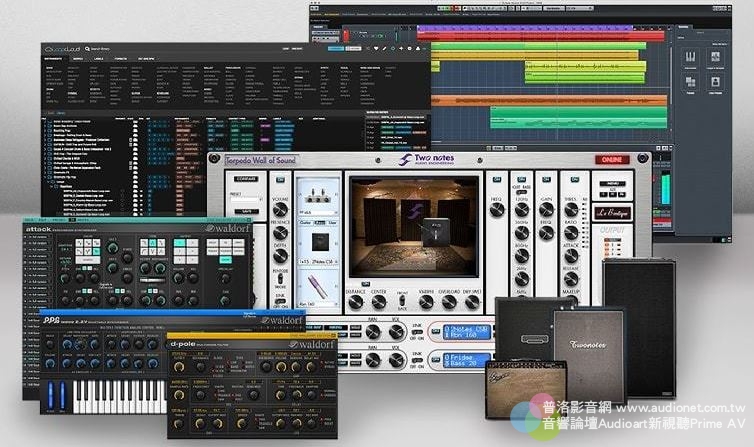
Task: Click the RESONANCE knob in Waldorf d-pole
Action: pyautogui.click(x=201, y=367)
